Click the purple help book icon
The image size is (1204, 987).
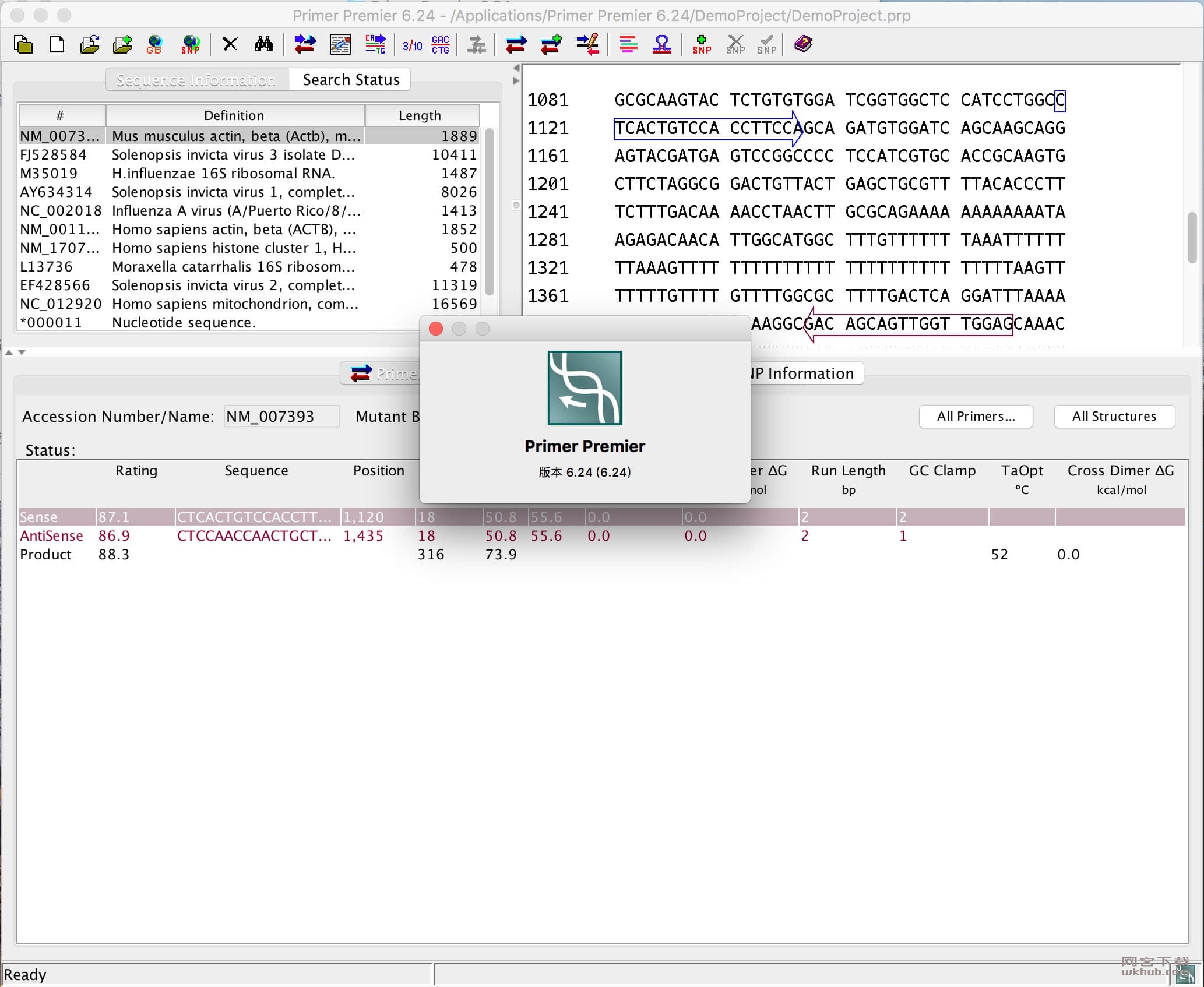click(803, 44)
